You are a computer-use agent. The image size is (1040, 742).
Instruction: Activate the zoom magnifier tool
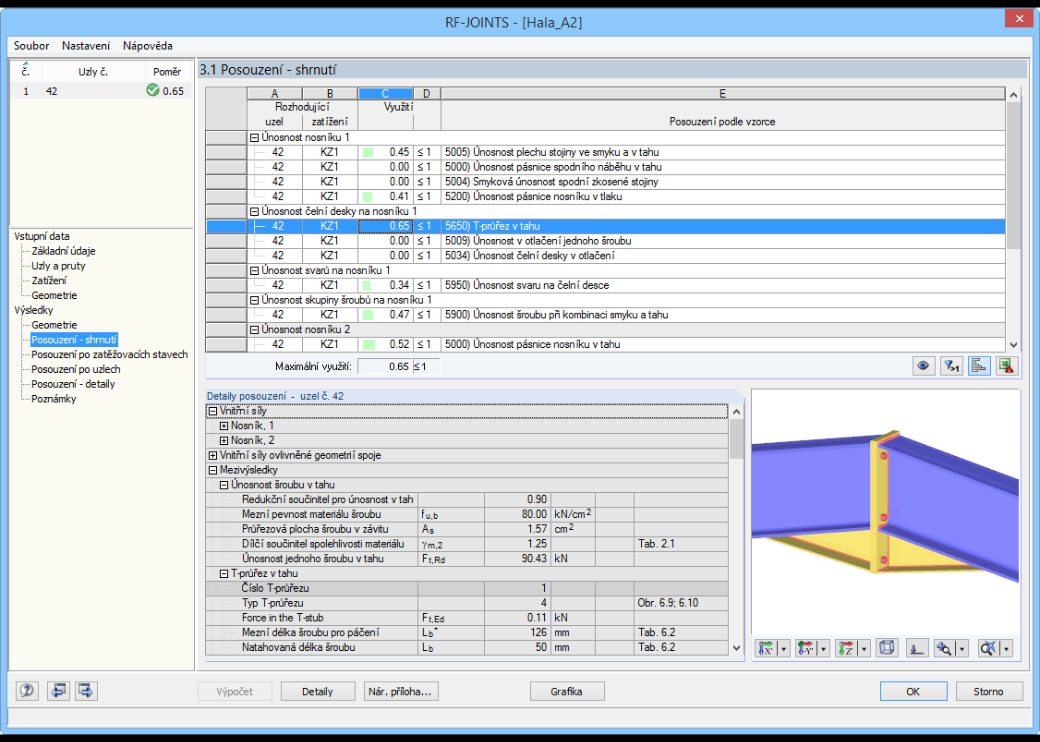pos(944,649)
